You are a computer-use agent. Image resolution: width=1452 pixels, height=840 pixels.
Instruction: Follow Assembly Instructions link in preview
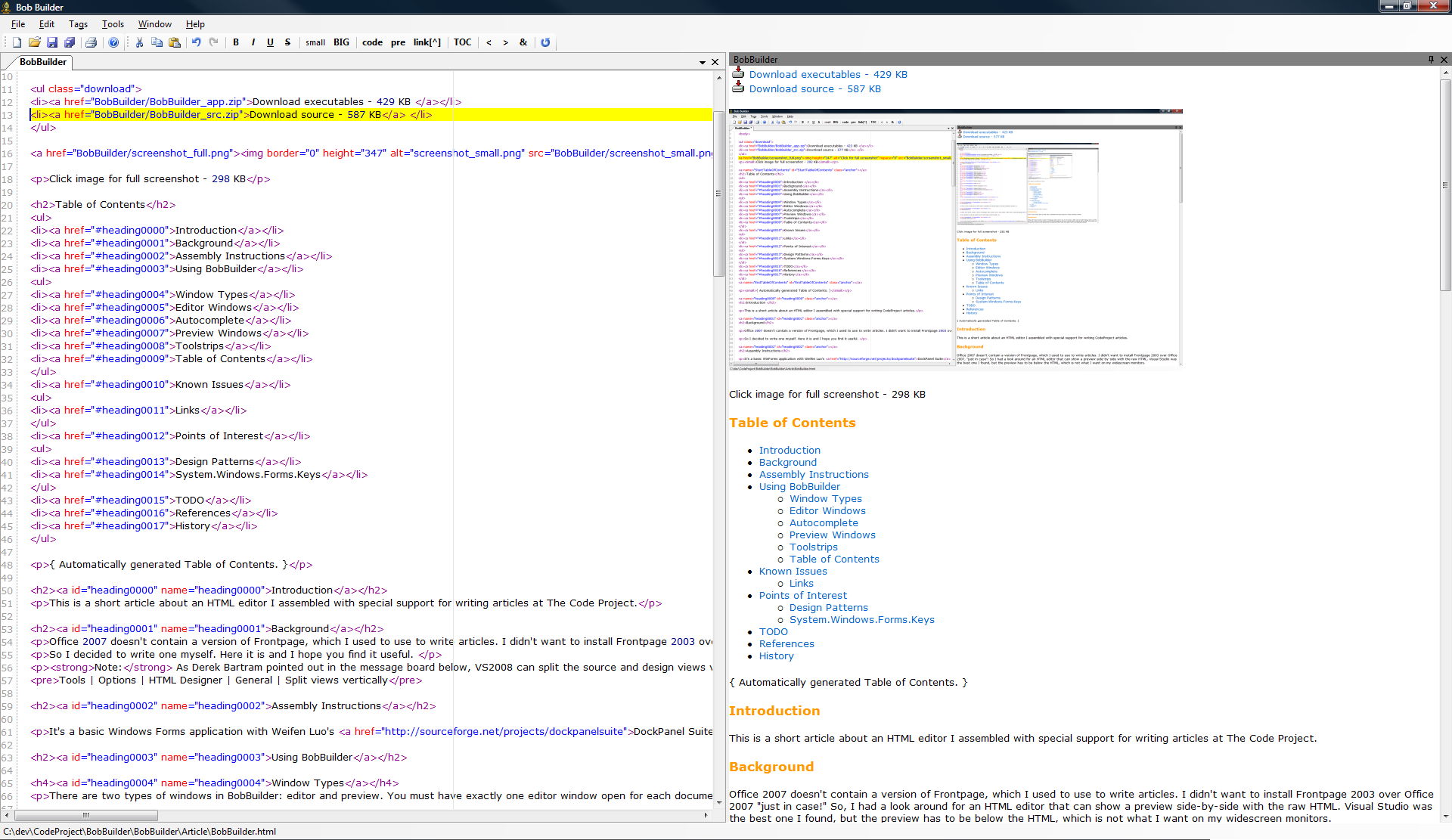(814, 474)
